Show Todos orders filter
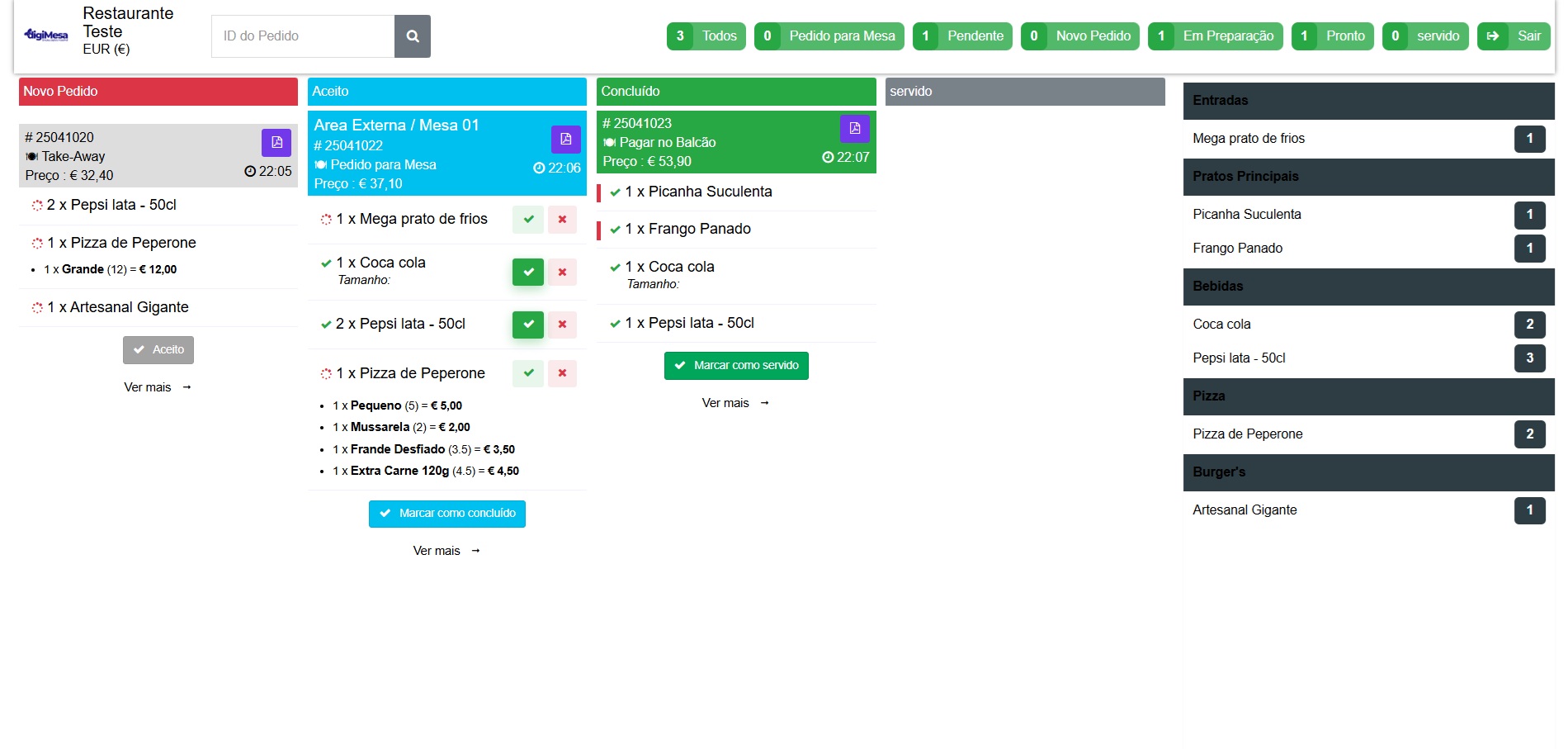The image size is (1568, 749). tap(706, 36)
